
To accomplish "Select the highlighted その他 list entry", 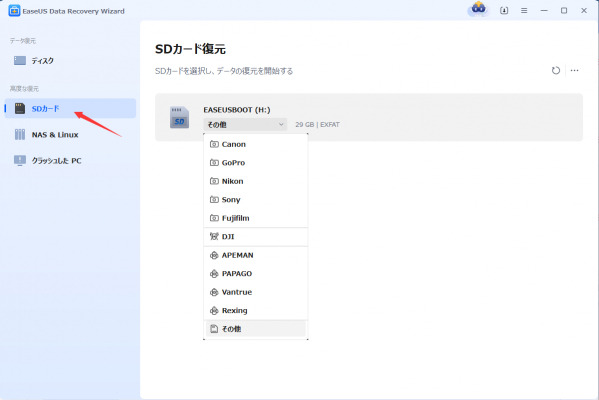I will click(256, 329).
